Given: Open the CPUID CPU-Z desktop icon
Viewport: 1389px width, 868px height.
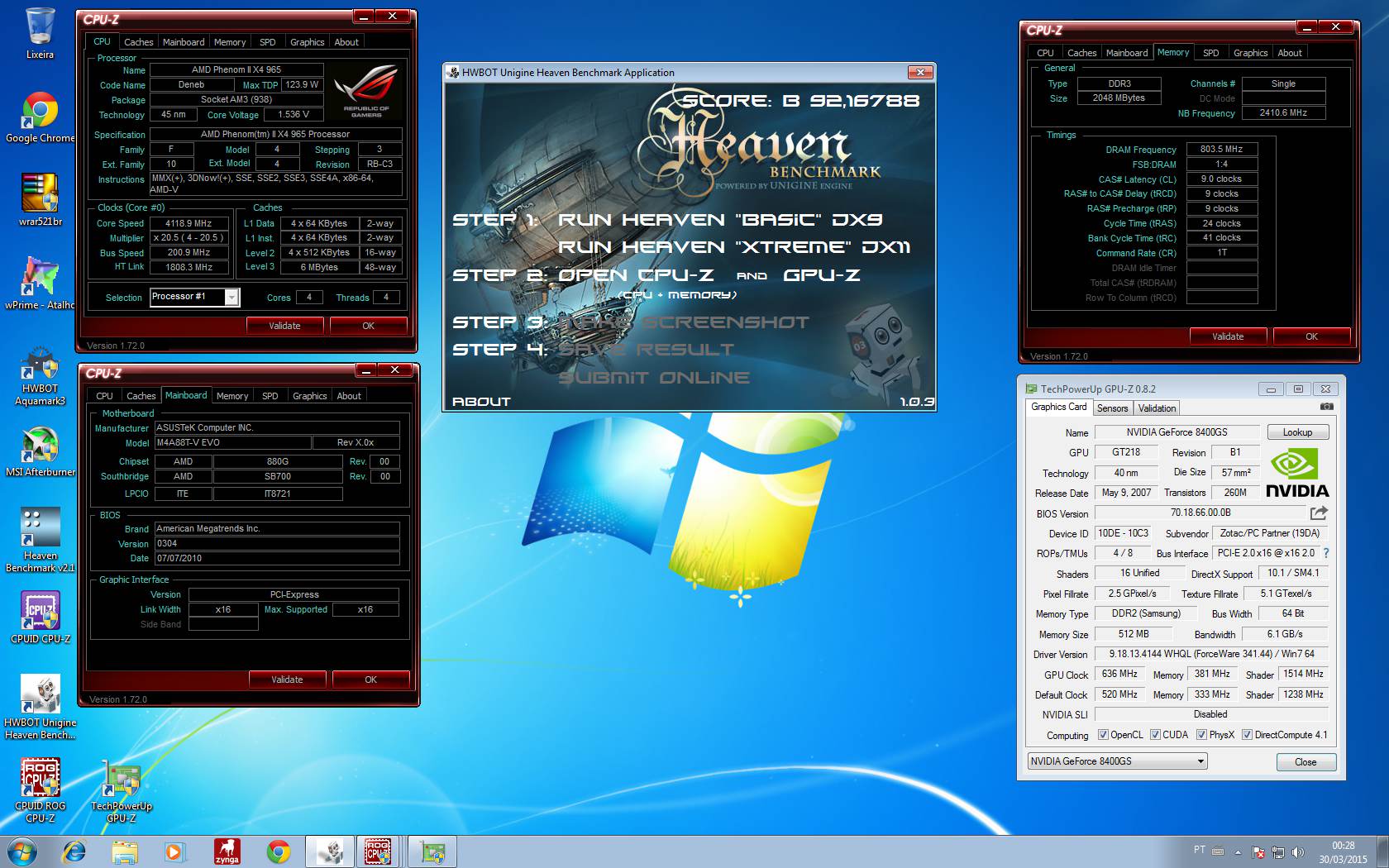Looking at the screenshot, I should coord(40,617).
